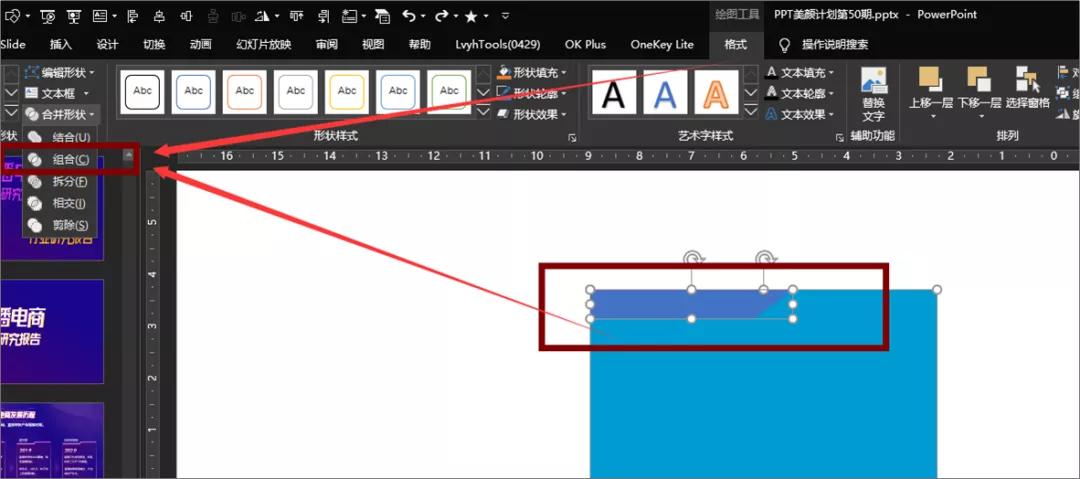Open the 文本框 (Text Box) dropdown
Screen dimensions: 1080x479
(58, 92)
